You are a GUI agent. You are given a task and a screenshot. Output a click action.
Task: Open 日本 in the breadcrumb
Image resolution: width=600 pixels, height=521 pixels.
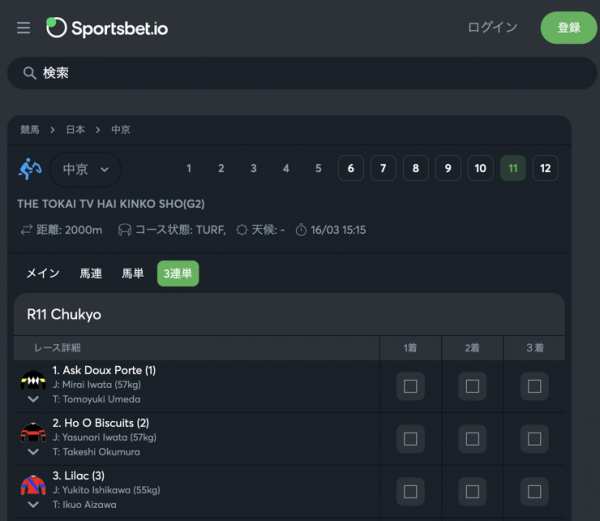point(75,130)
